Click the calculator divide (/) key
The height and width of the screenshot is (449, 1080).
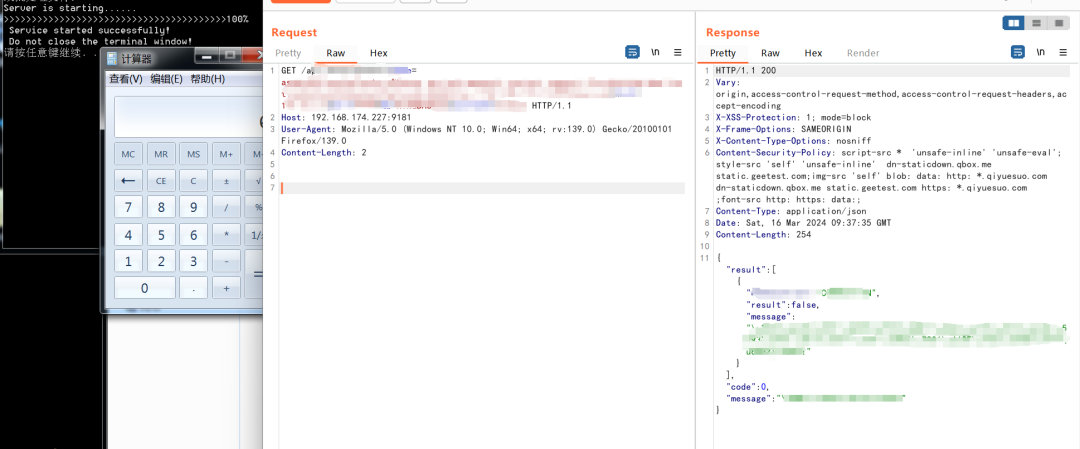tap(226, 208)
